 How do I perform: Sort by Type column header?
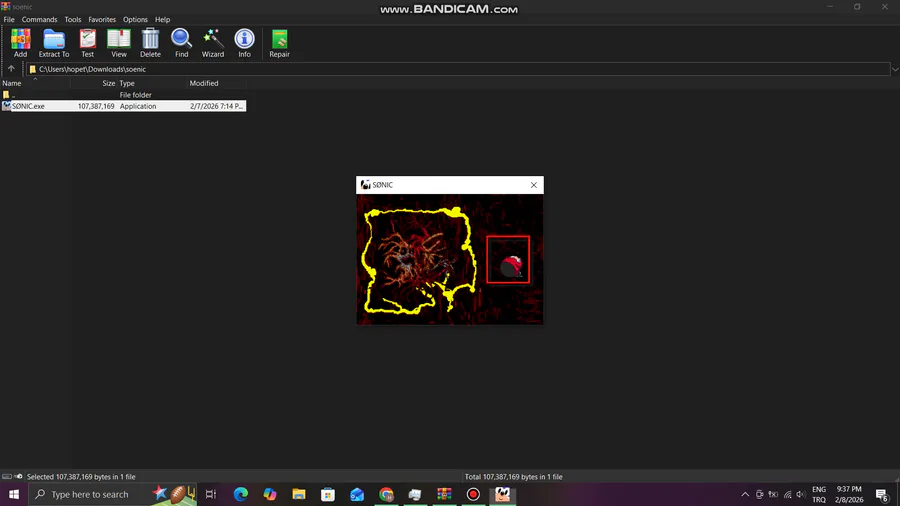coord(153,83)
